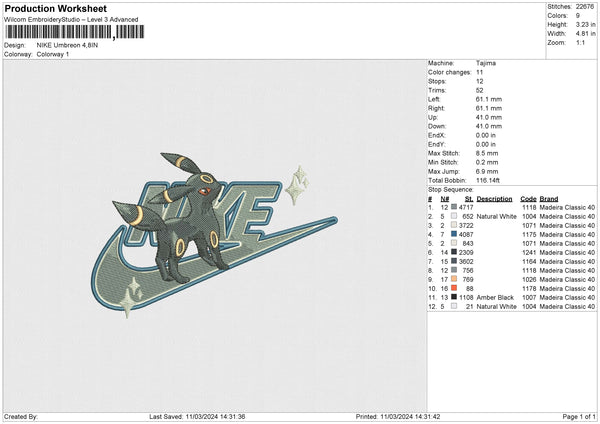
Task: Select the 'Stop Sequence:' heading
Action: 450,190
